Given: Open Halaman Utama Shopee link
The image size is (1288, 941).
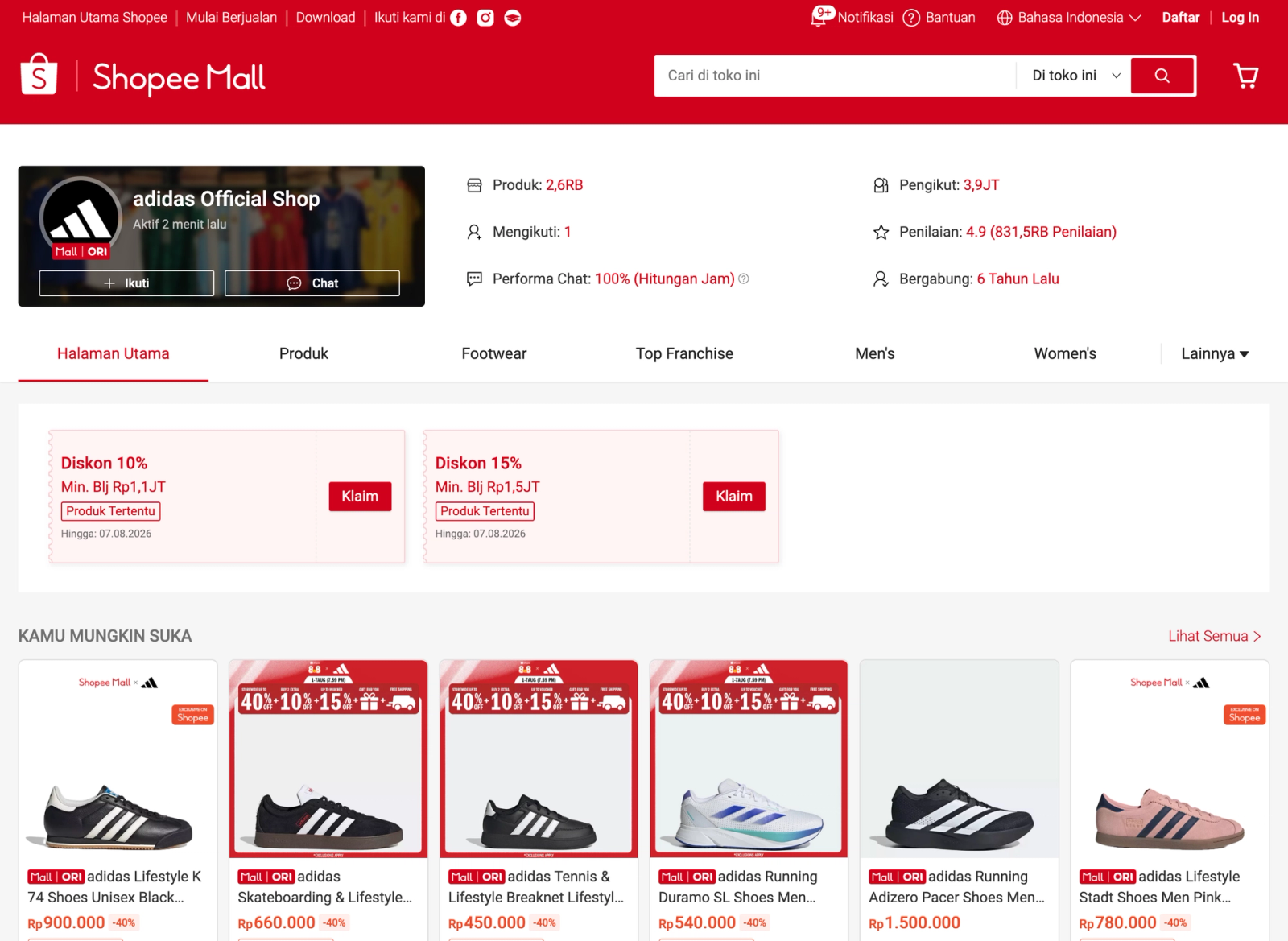Looking at the screenshot, I should pyautogui.click(x=95, y=18).
